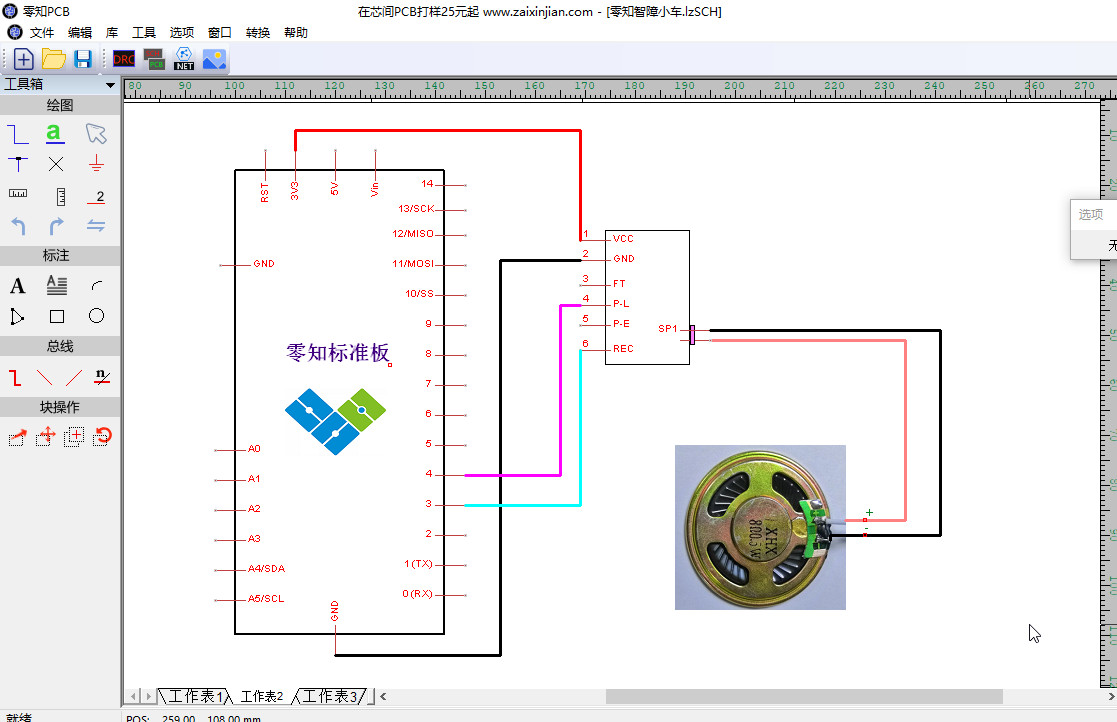Select the green 'a' net label tool
The image size is (1117, 722).
click(x=55, y=133)
